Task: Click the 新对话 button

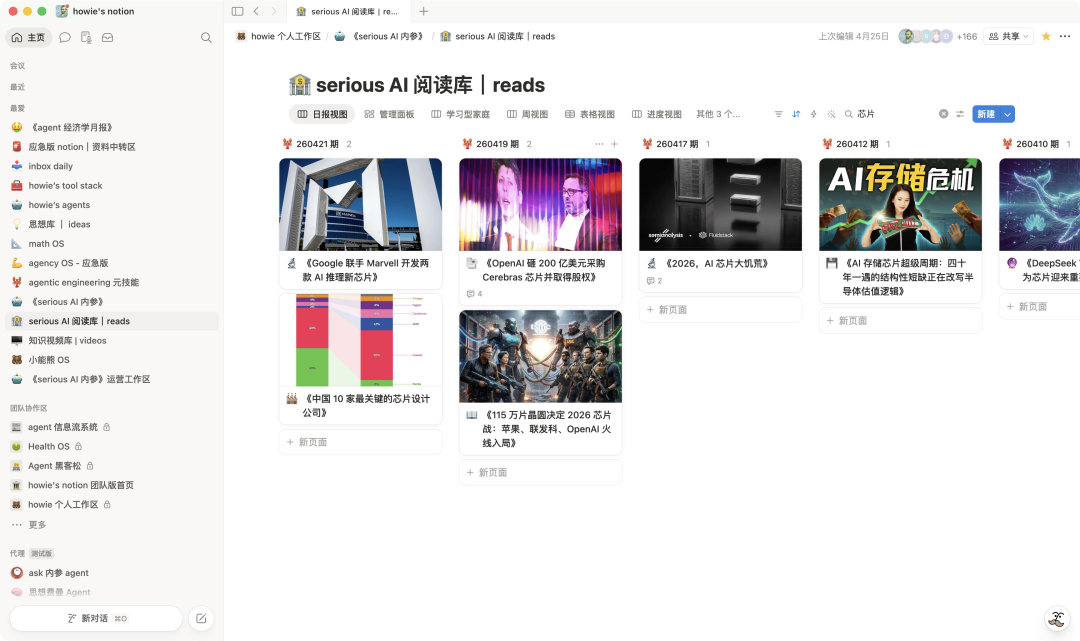Action: pos(96,618)
